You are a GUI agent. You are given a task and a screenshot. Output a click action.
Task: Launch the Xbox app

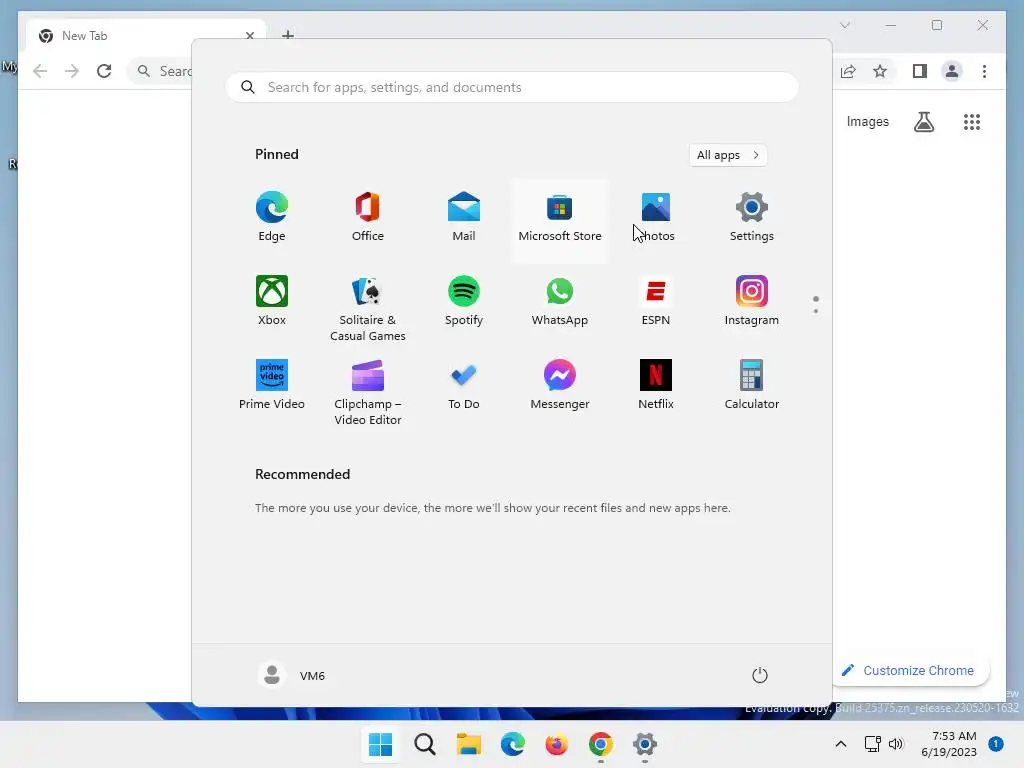pos(272,301)
